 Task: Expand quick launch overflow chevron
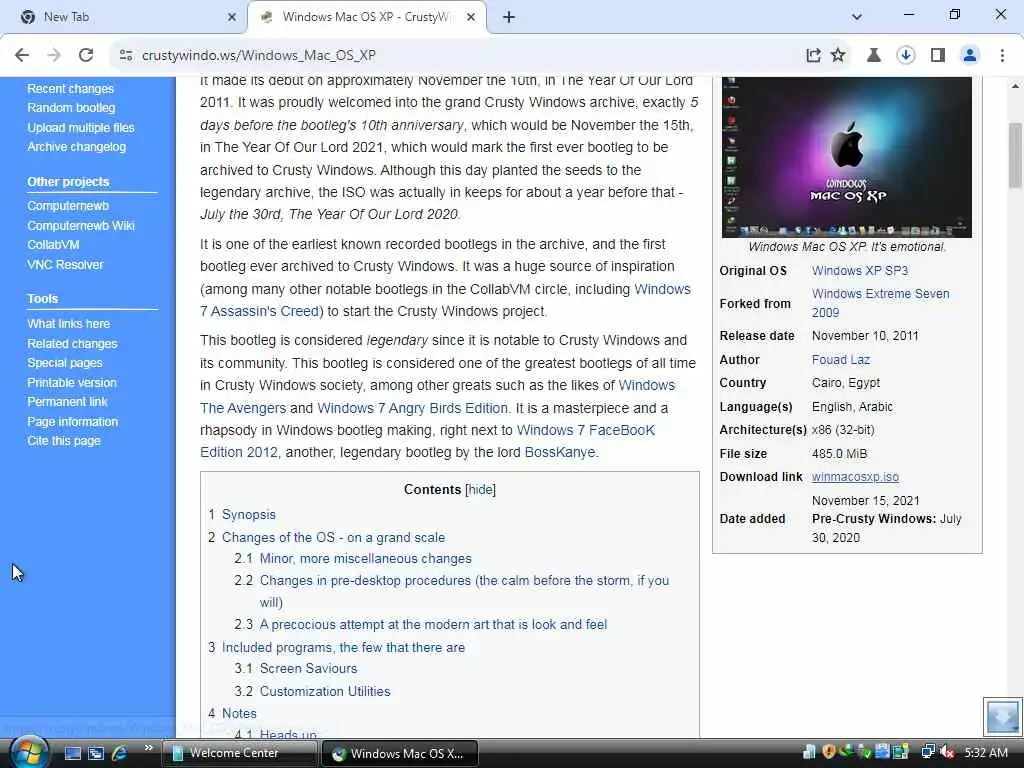tap(148, 748)
